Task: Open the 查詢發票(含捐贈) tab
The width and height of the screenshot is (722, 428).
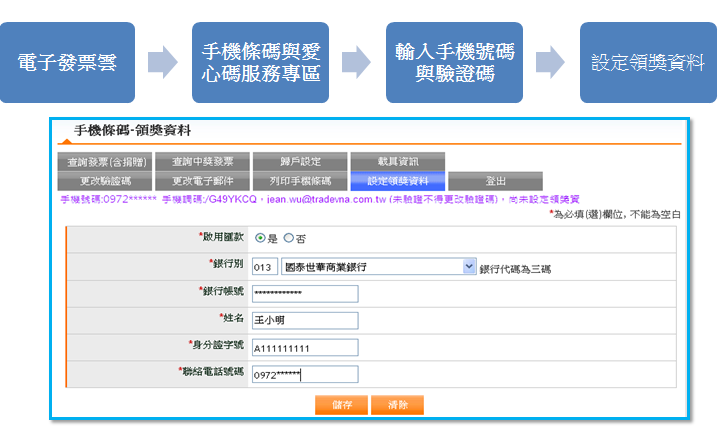Action: [x=105, y=162]
